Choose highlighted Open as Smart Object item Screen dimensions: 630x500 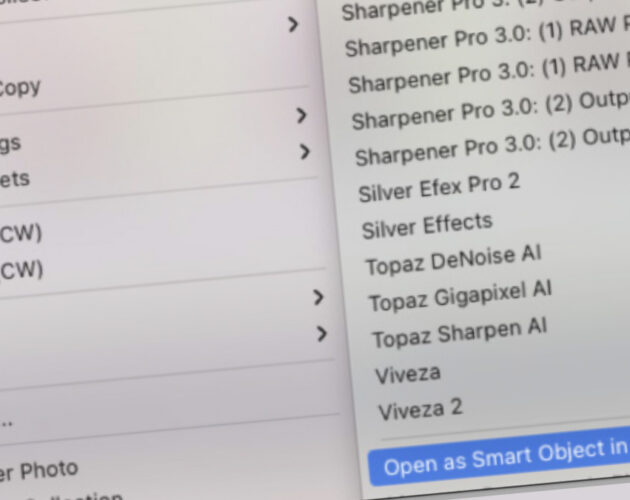click(x=499, y=457)
